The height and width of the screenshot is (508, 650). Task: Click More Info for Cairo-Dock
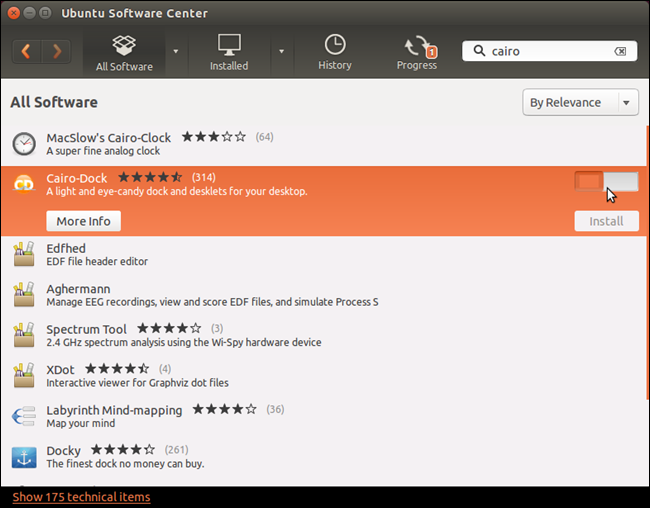click(x=83, y=221)
